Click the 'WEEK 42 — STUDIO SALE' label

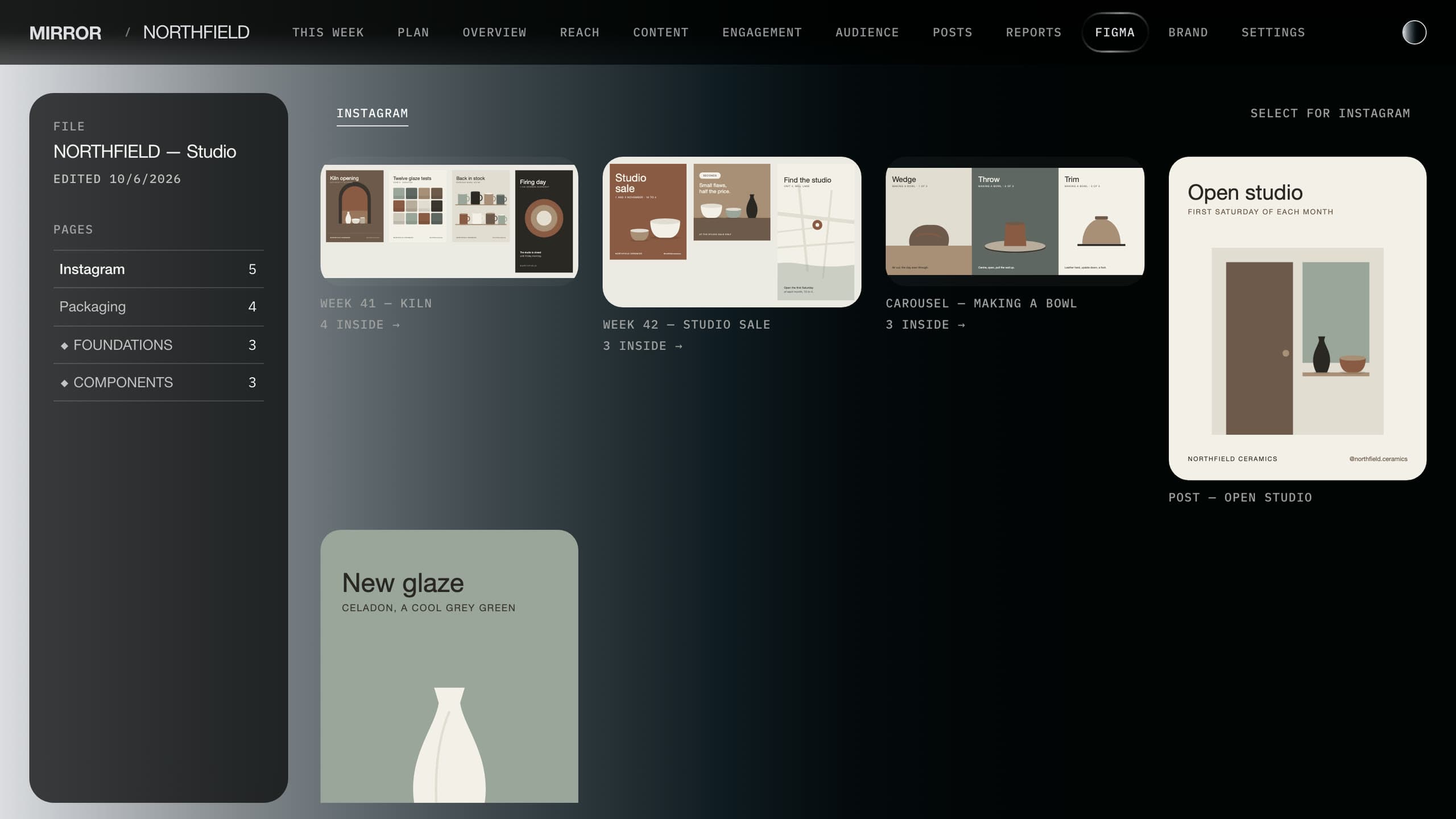coord(686,325)
